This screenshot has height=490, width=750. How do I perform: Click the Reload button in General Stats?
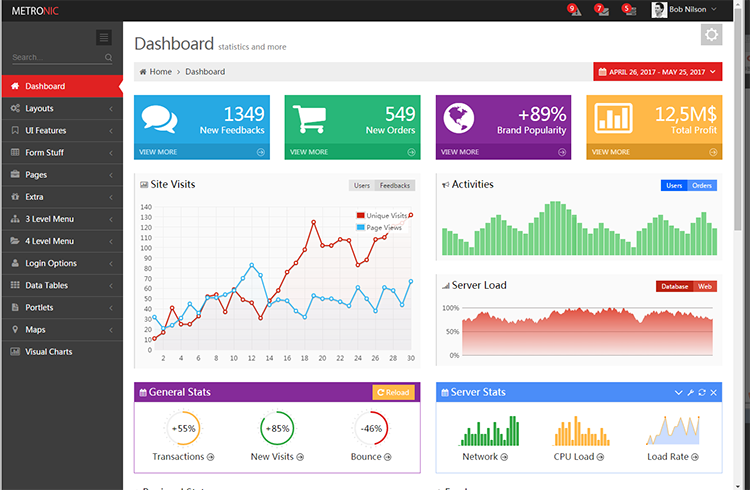click(392, 392)
